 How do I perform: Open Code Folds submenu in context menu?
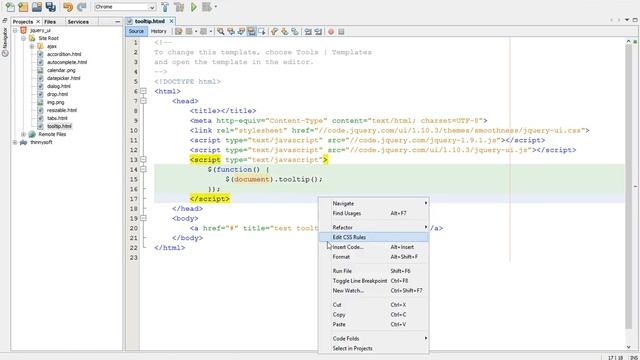(x=373, y=338)
